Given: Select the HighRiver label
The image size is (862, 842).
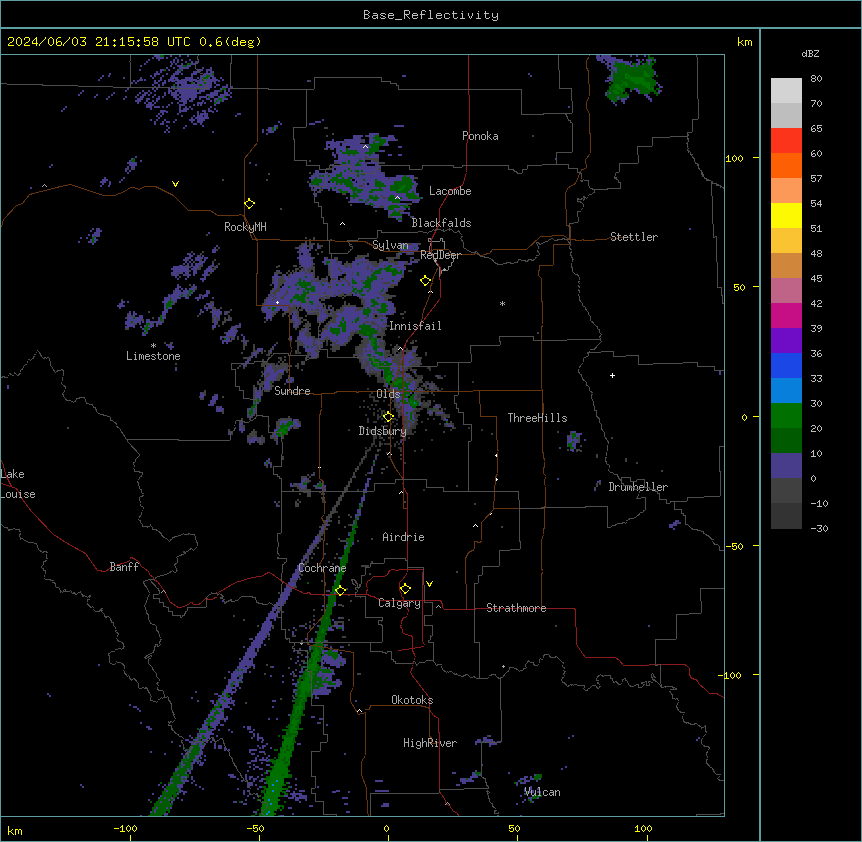Looking at the screenshot, I should pyautogui.click(x=430, y=743).
